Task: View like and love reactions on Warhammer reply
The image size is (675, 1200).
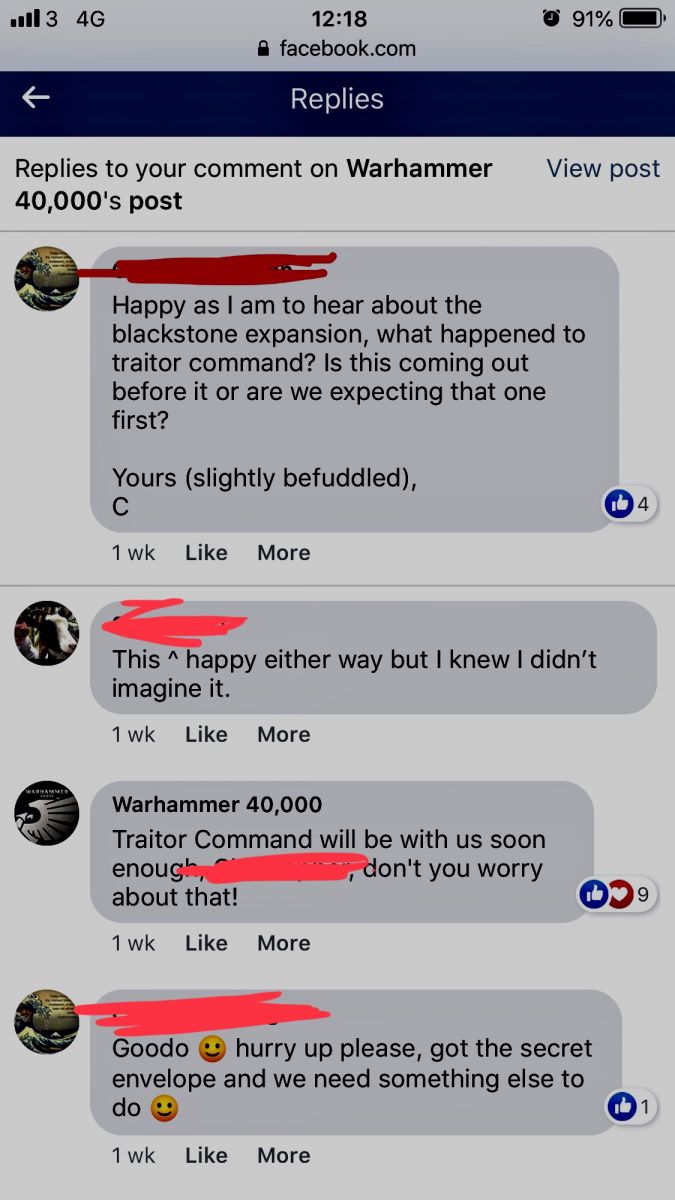Action: (618, 895)
